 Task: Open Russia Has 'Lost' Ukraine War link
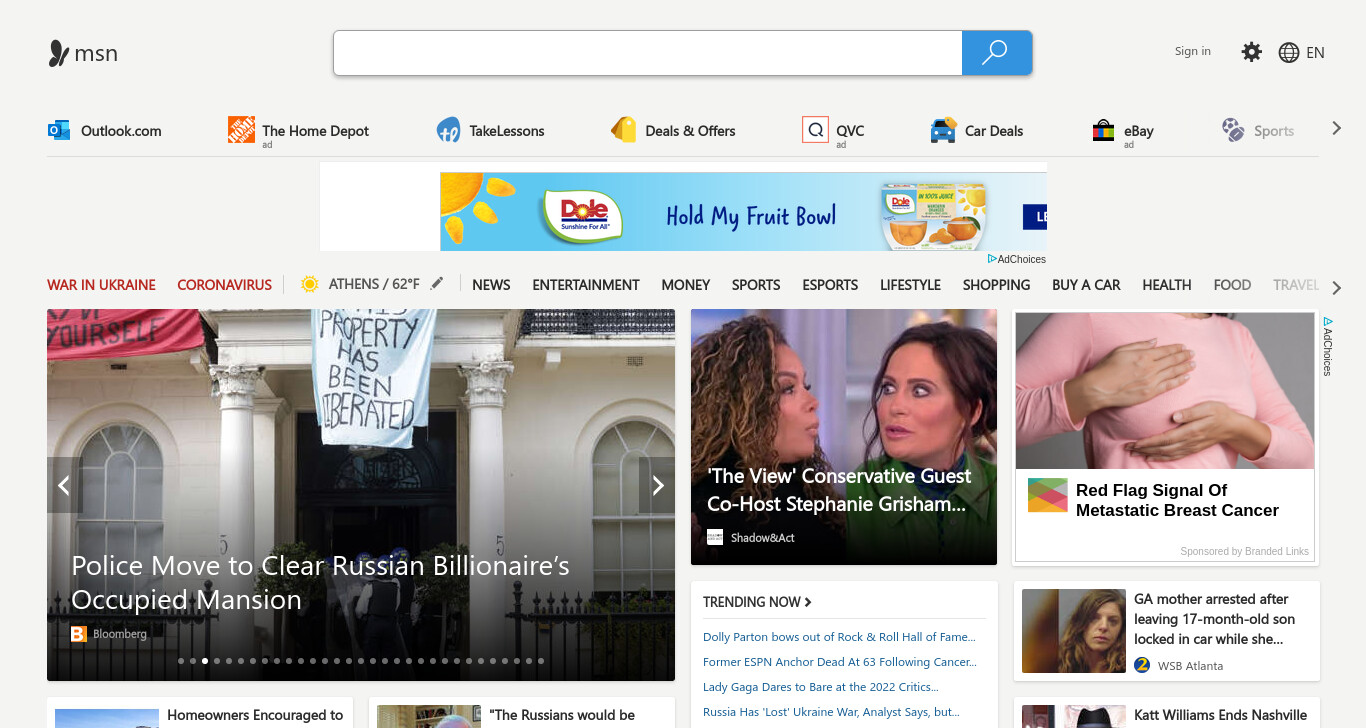coord(831,712)
